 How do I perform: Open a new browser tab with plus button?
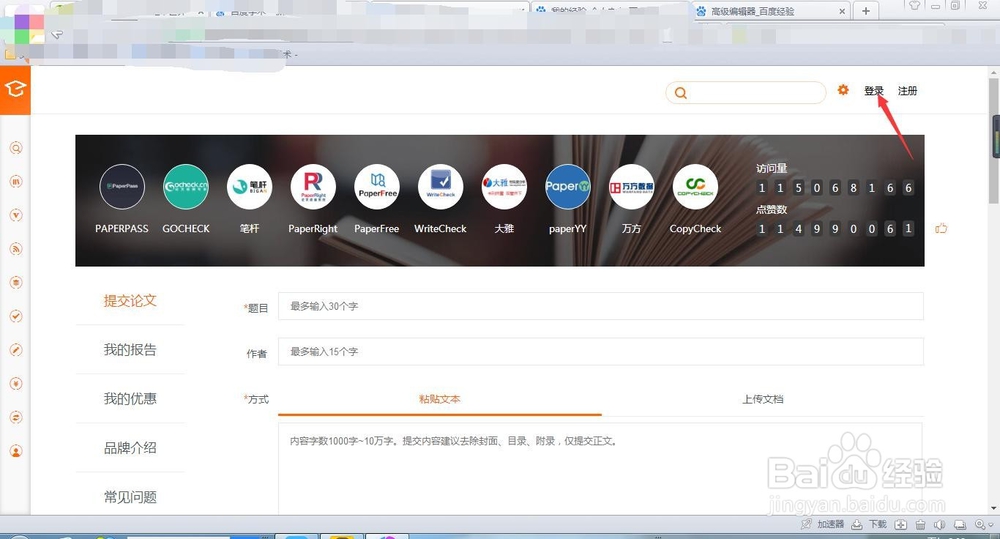click(865, 11)
